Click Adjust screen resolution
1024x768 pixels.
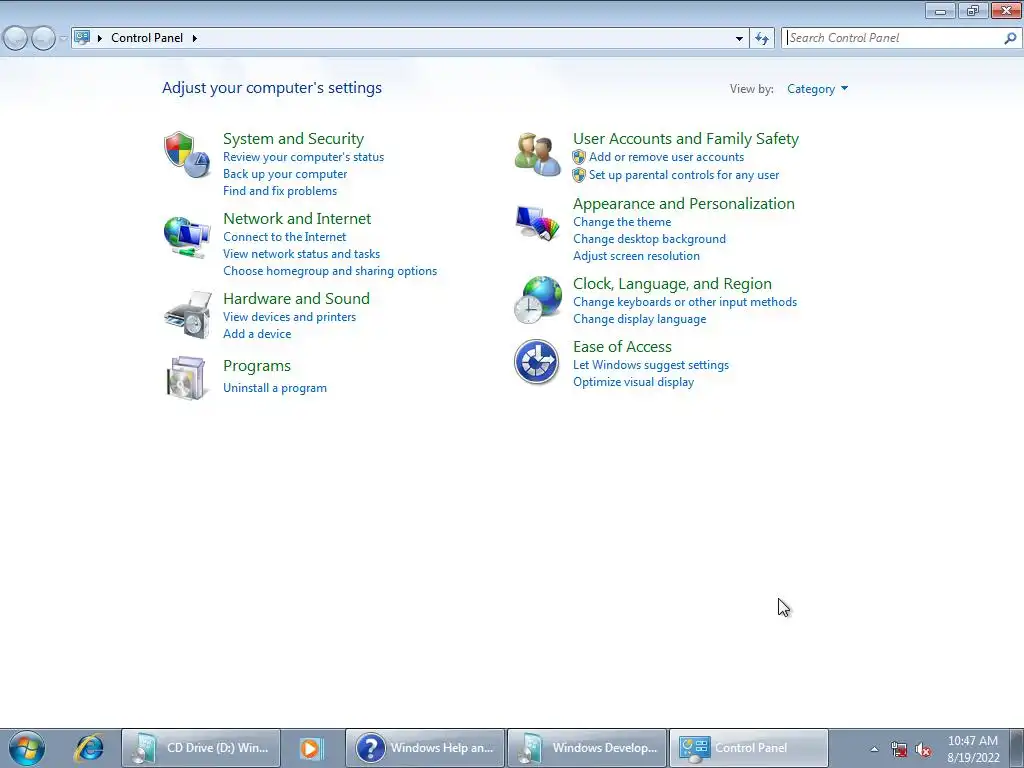click(x=636, y=256)
